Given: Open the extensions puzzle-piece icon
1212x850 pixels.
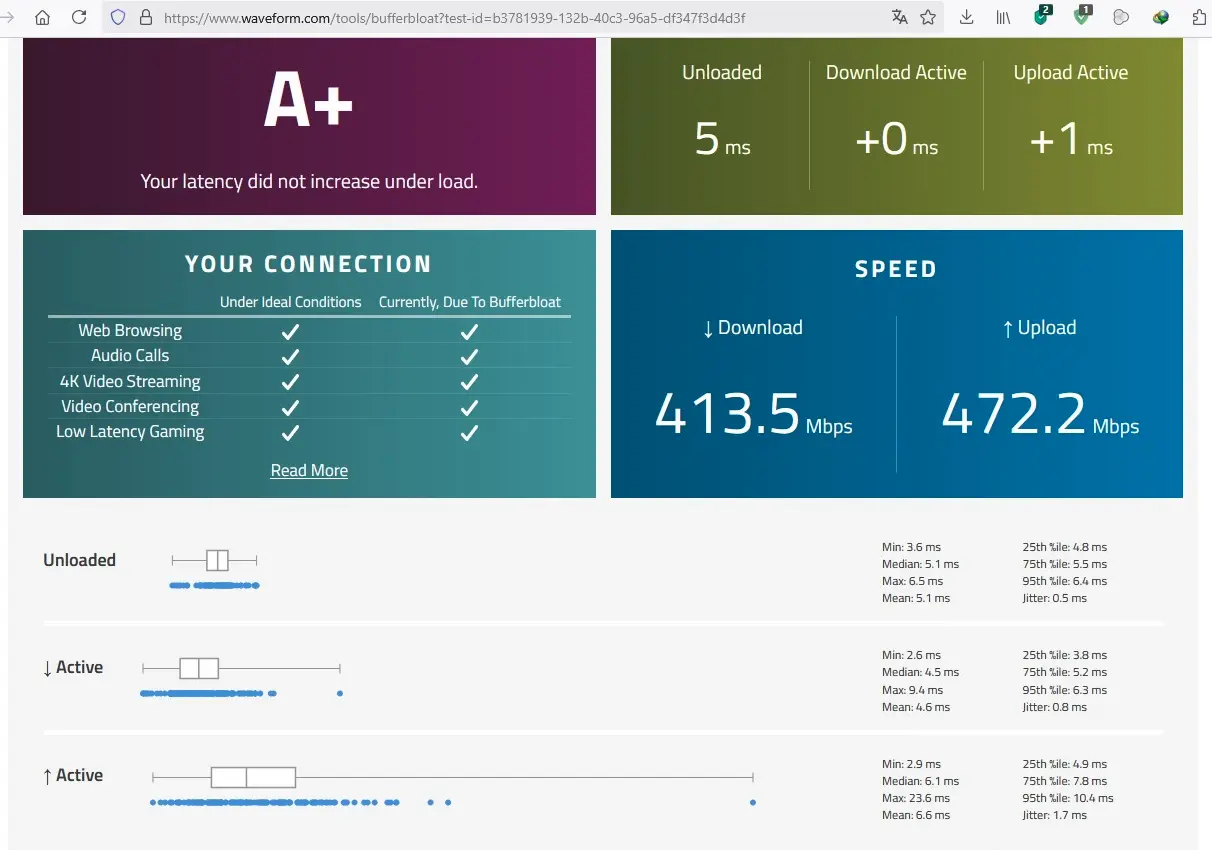Looking at the screenshot, I should click(x=1199, y=17).
